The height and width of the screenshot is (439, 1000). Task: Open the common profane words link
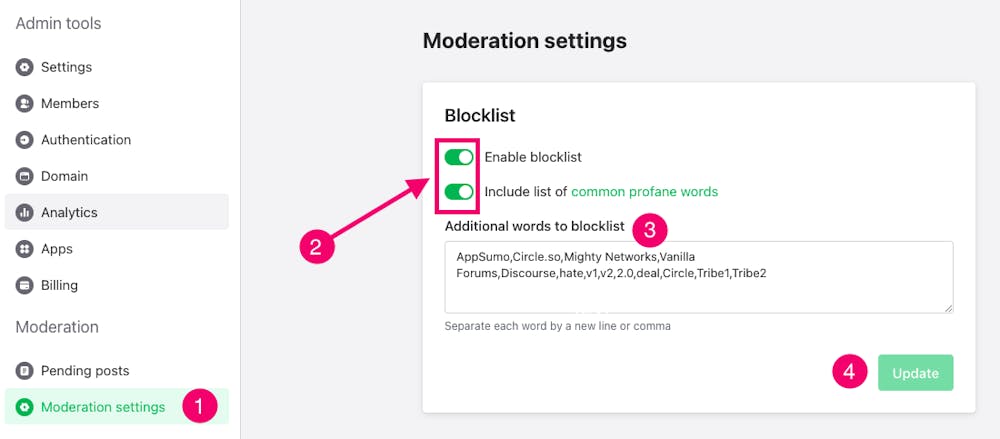click(x=644, y=191)
